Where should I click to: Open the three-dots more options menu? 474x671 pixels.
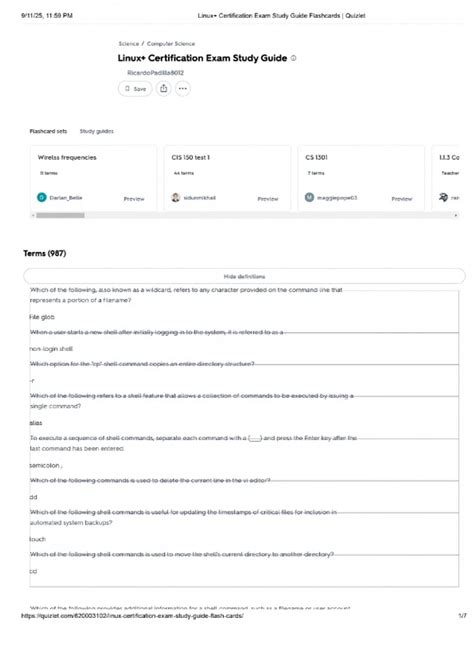[183, 89]
